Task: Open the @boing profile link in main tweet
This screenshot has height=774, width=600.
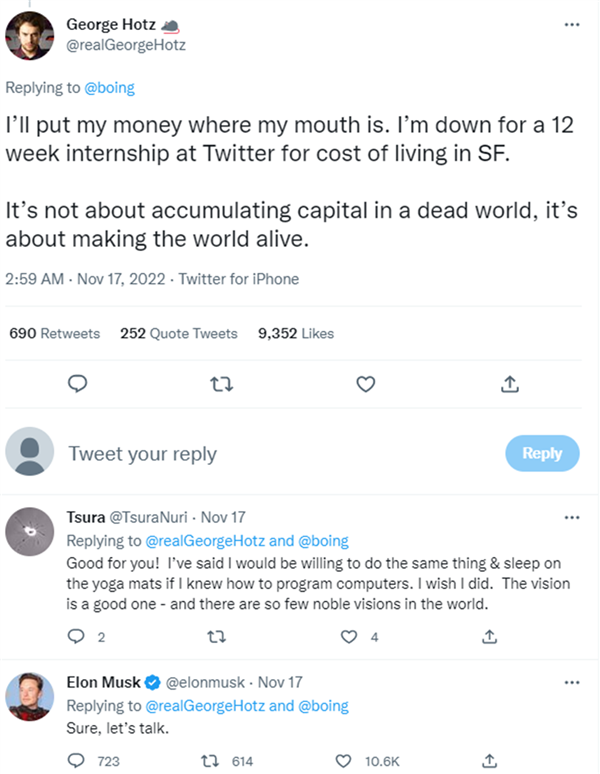Action: click(110, 88)
